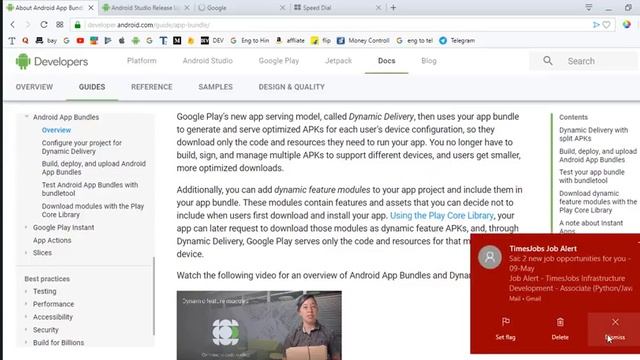
Task: Open the tab menu icon above the toolbar
Action: [589, 7]
